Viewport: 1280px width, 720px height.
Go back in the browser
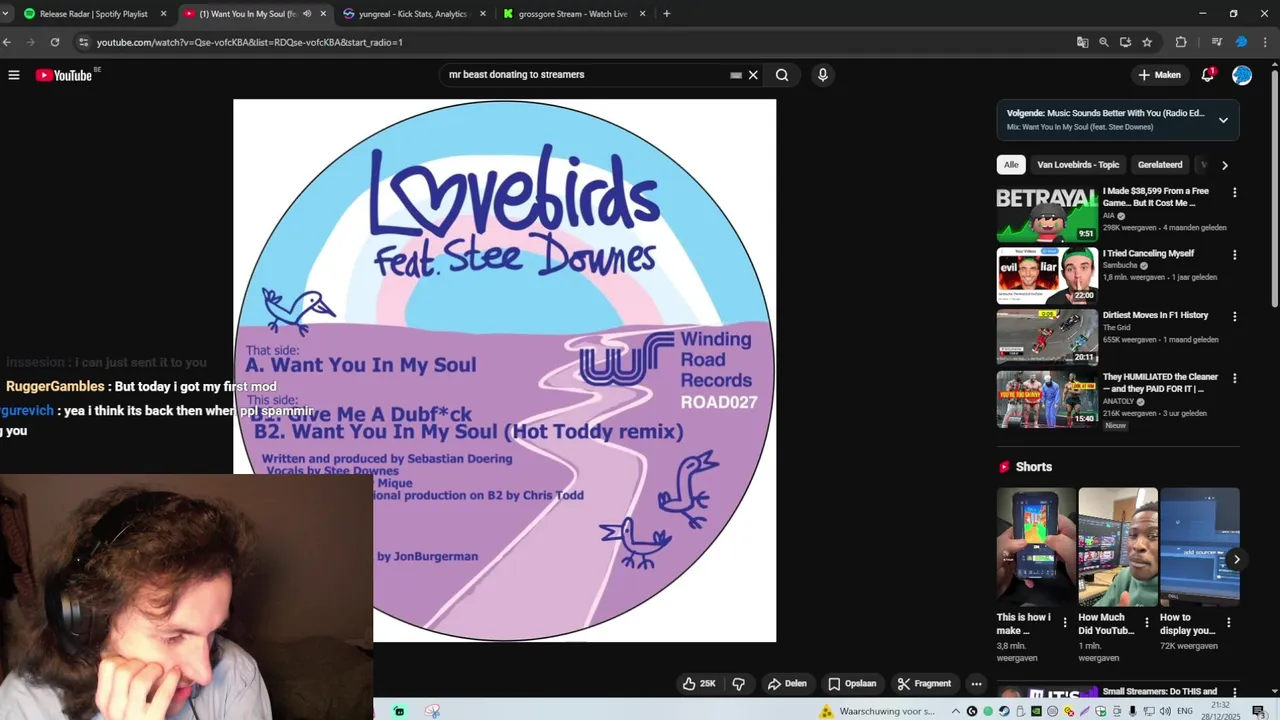click(7, 42)
